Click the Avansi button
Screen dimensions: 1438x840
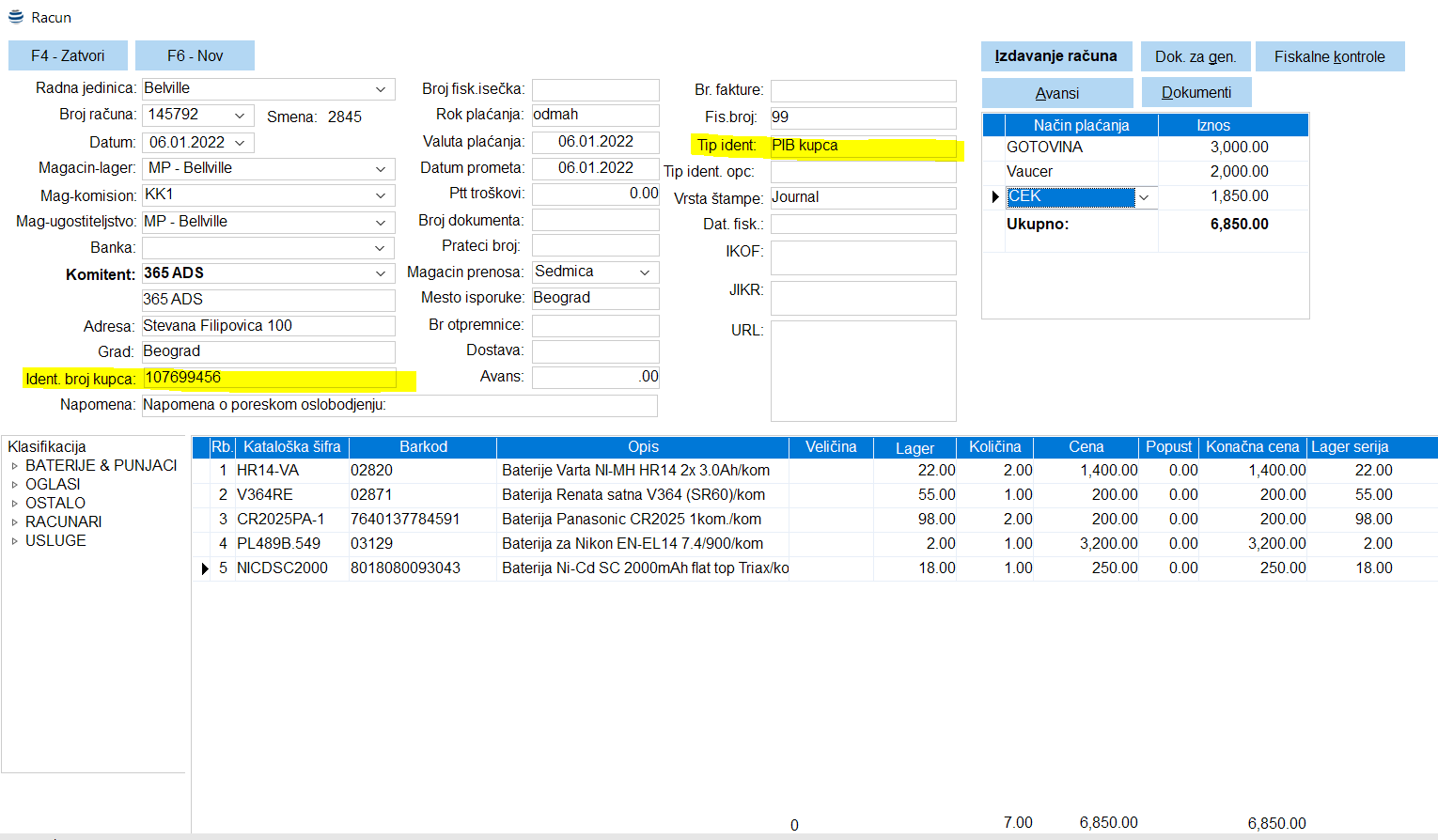pyautogui.click(x=1056, y=93)
